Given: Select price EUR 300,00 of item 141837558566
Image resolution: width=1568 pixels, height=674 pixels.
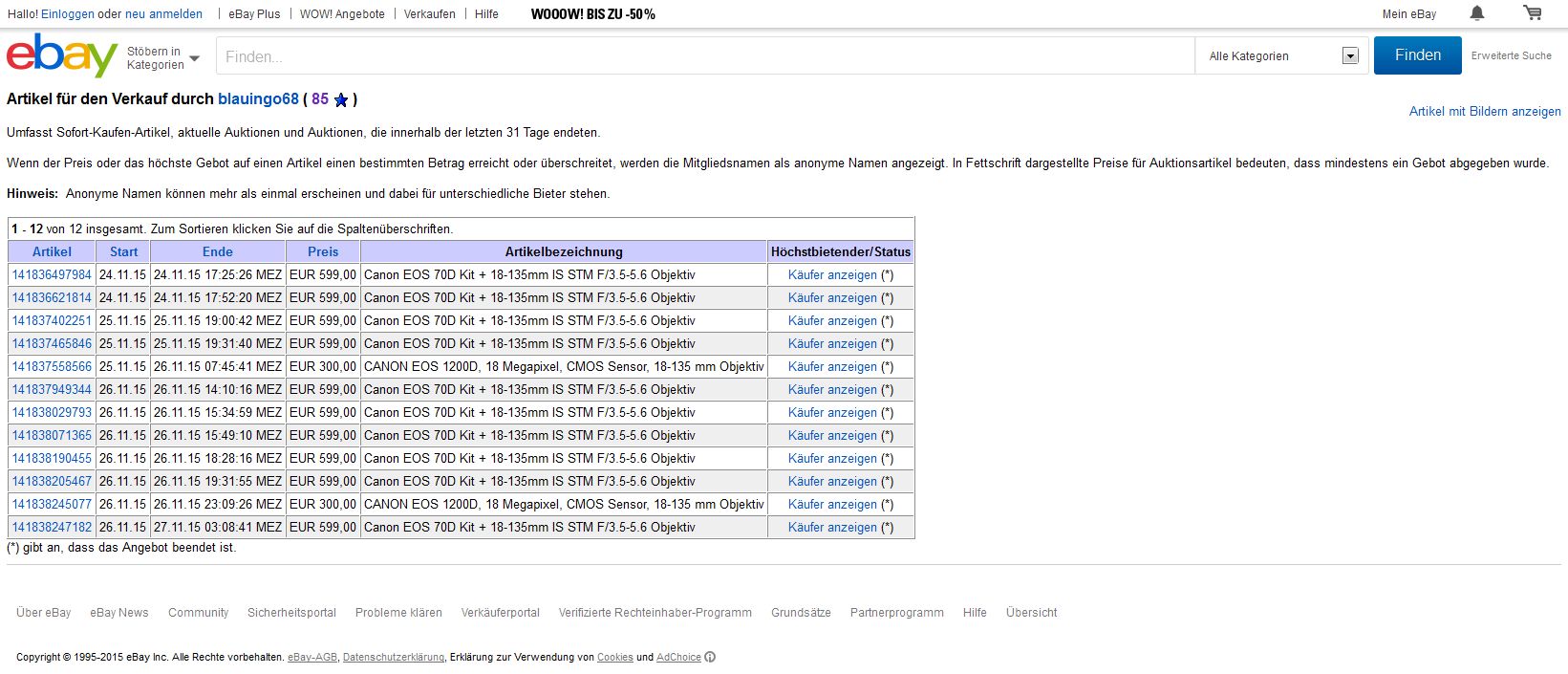Looking at the screenshot, I should (x=323, y=366).
